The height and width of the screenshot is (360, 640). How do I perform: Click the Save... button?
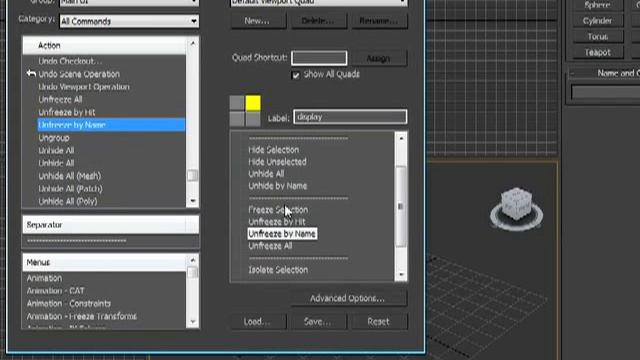tap(319, 322)
